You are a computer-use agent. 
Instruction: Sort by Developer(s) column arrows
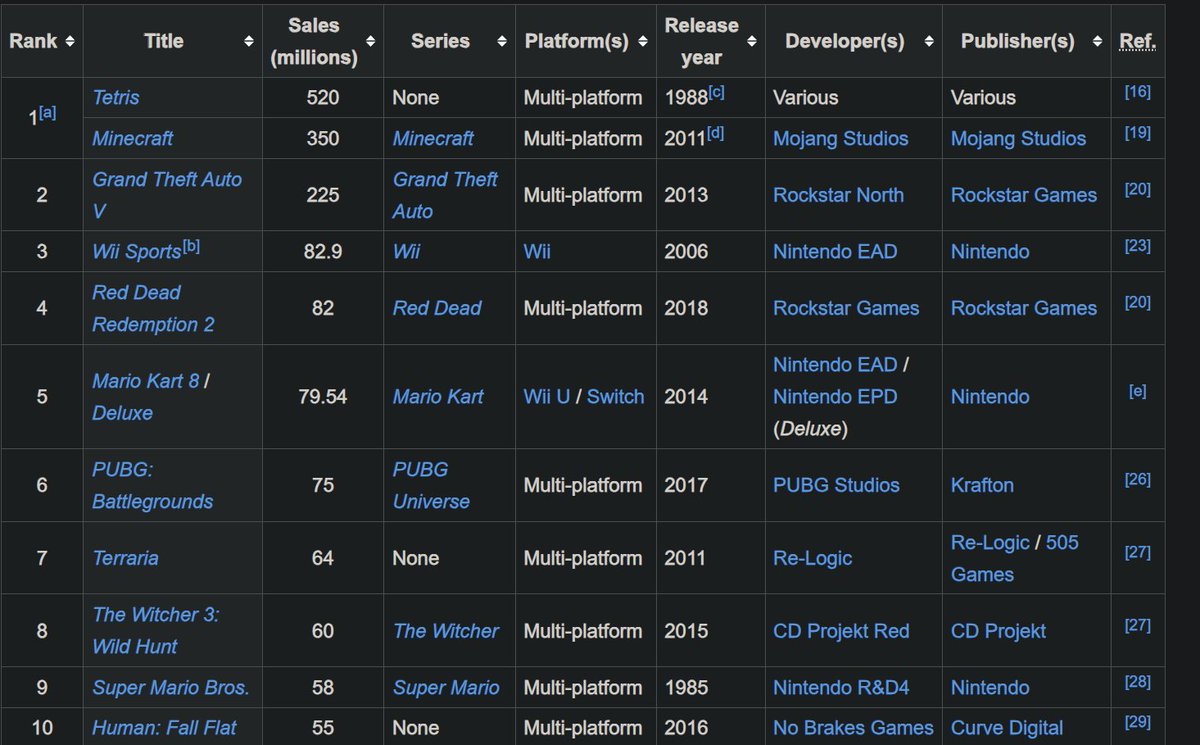pyautogui.click(x=927, y=41)
